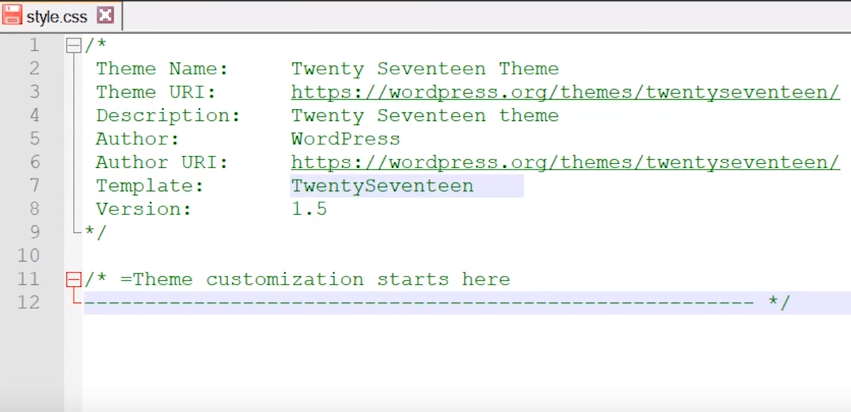
Task: Click the 'Template:' label
Action: tap(150, 186)
